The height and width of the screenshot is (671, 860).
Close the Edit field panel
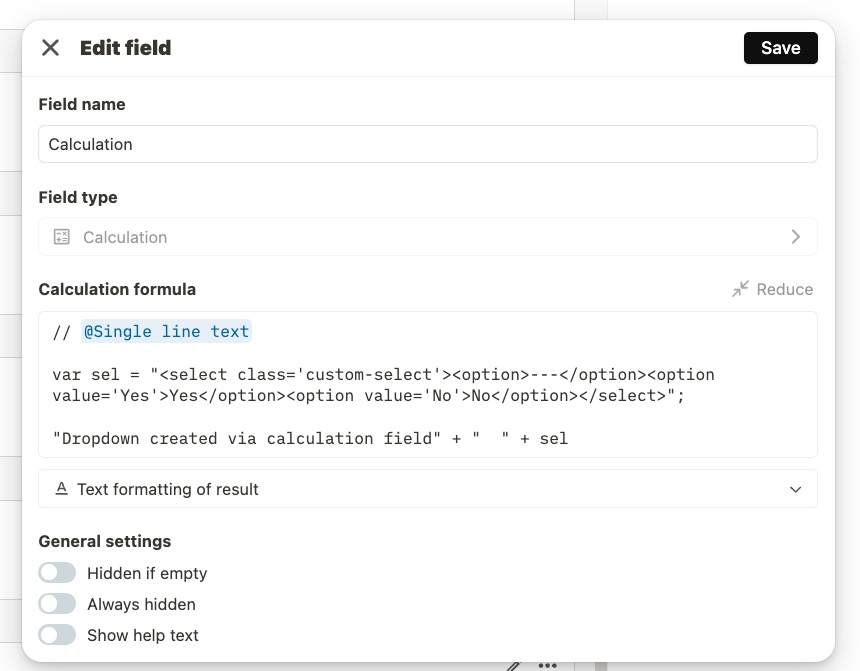pyautogui.click(x=50, y=48)
